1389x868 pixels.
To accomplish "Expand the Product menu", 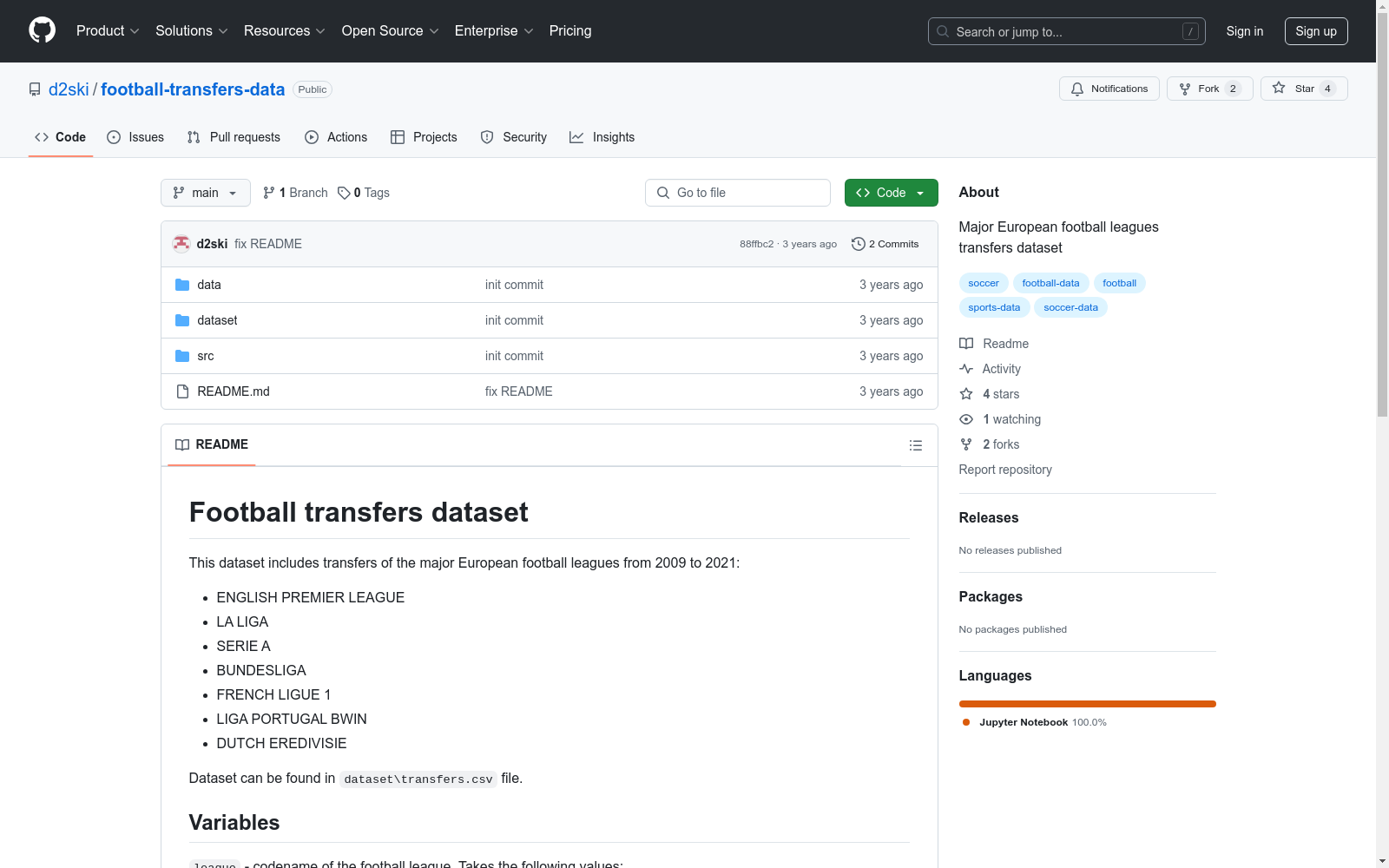I will (x=108, y=30).
